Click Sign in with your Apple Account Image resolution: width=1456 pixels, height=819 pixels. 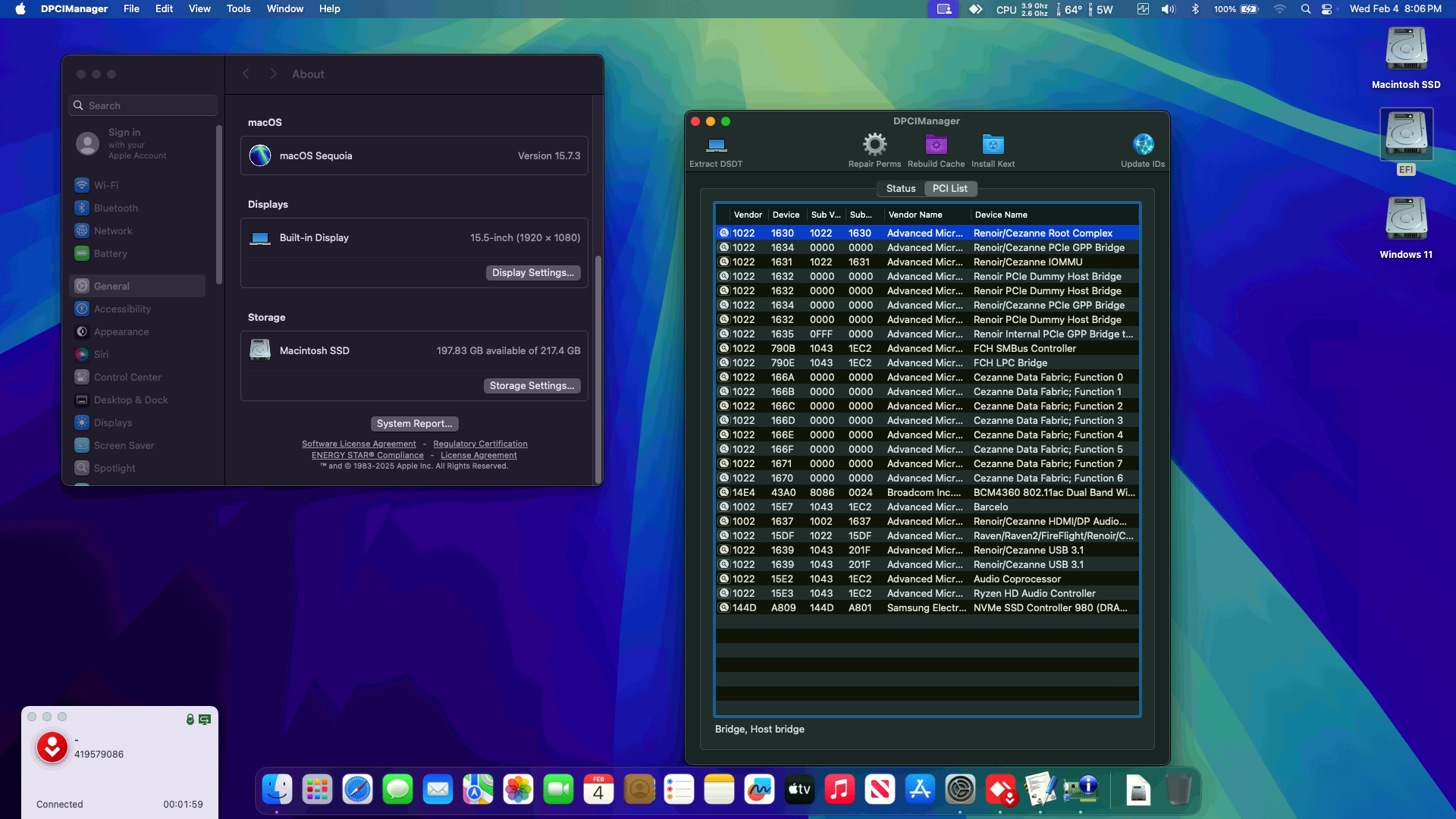[x=136, y=143]
